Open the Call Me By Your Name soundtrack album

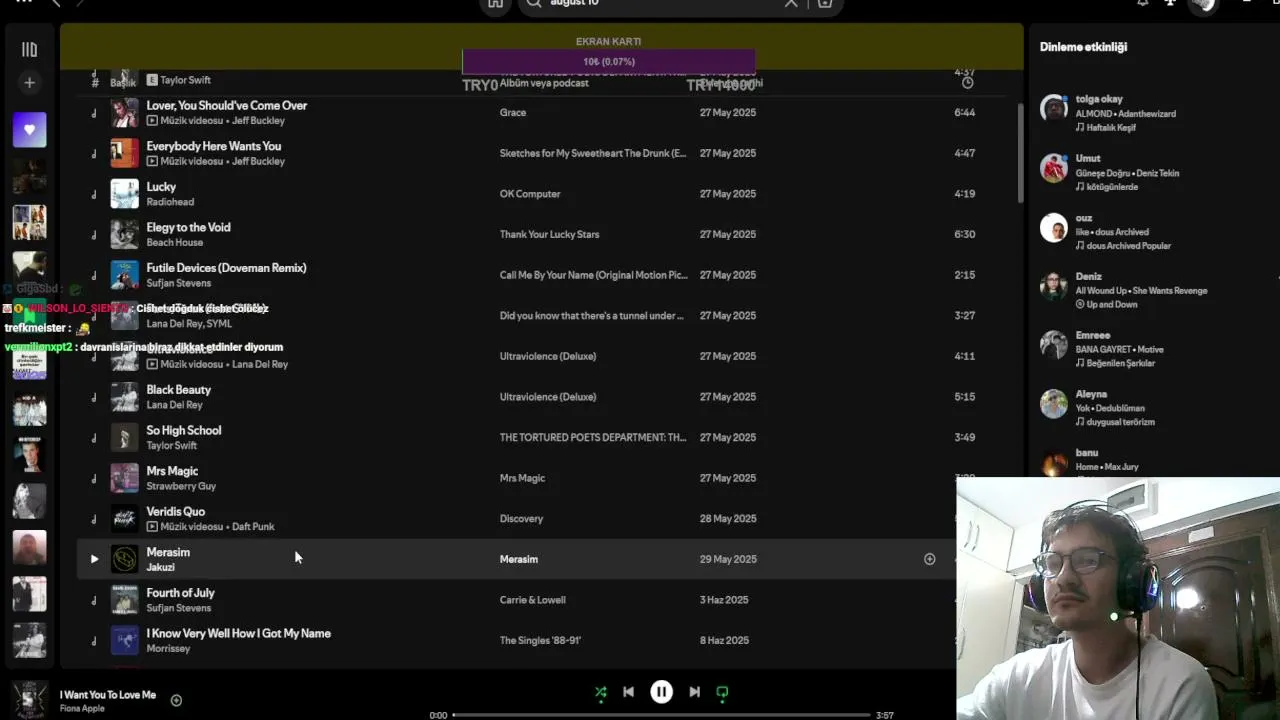click(594, 275)
